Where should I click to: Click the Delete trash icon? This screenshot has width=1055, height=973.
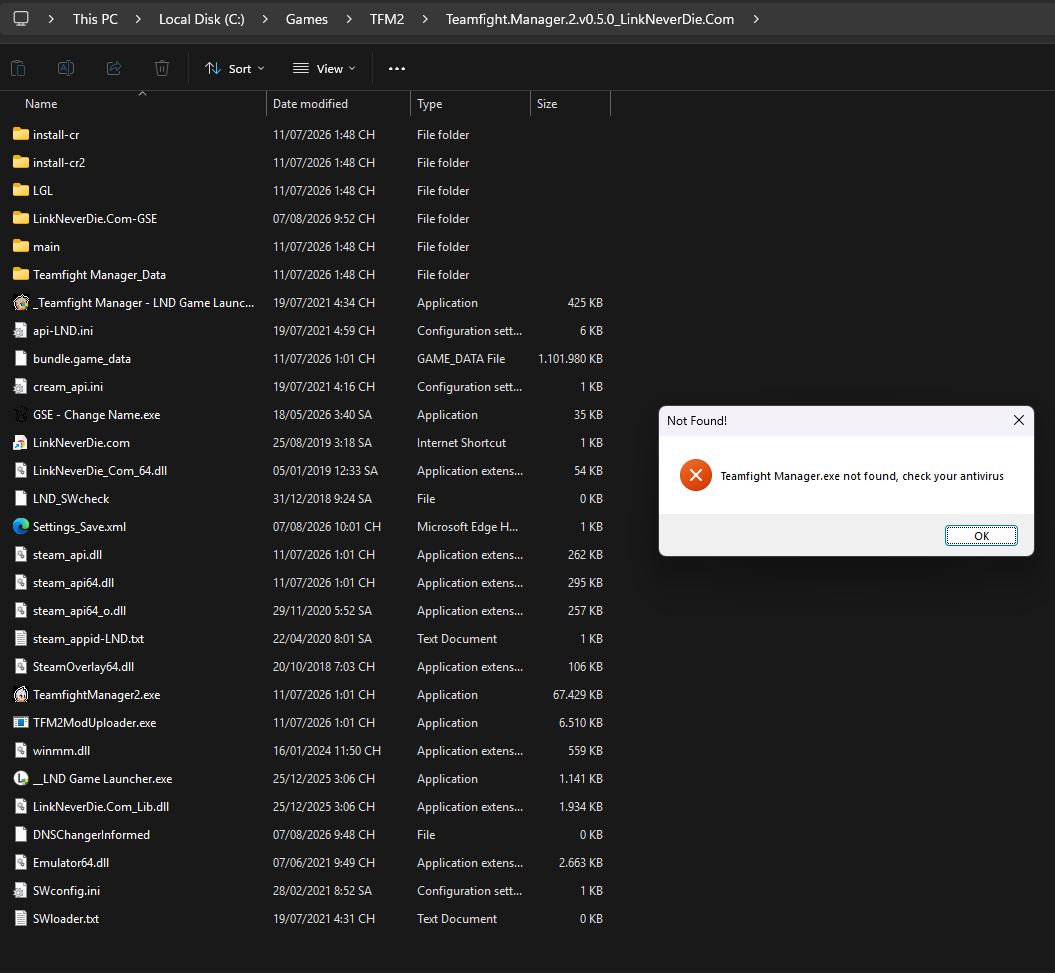(x=161, y=68)
